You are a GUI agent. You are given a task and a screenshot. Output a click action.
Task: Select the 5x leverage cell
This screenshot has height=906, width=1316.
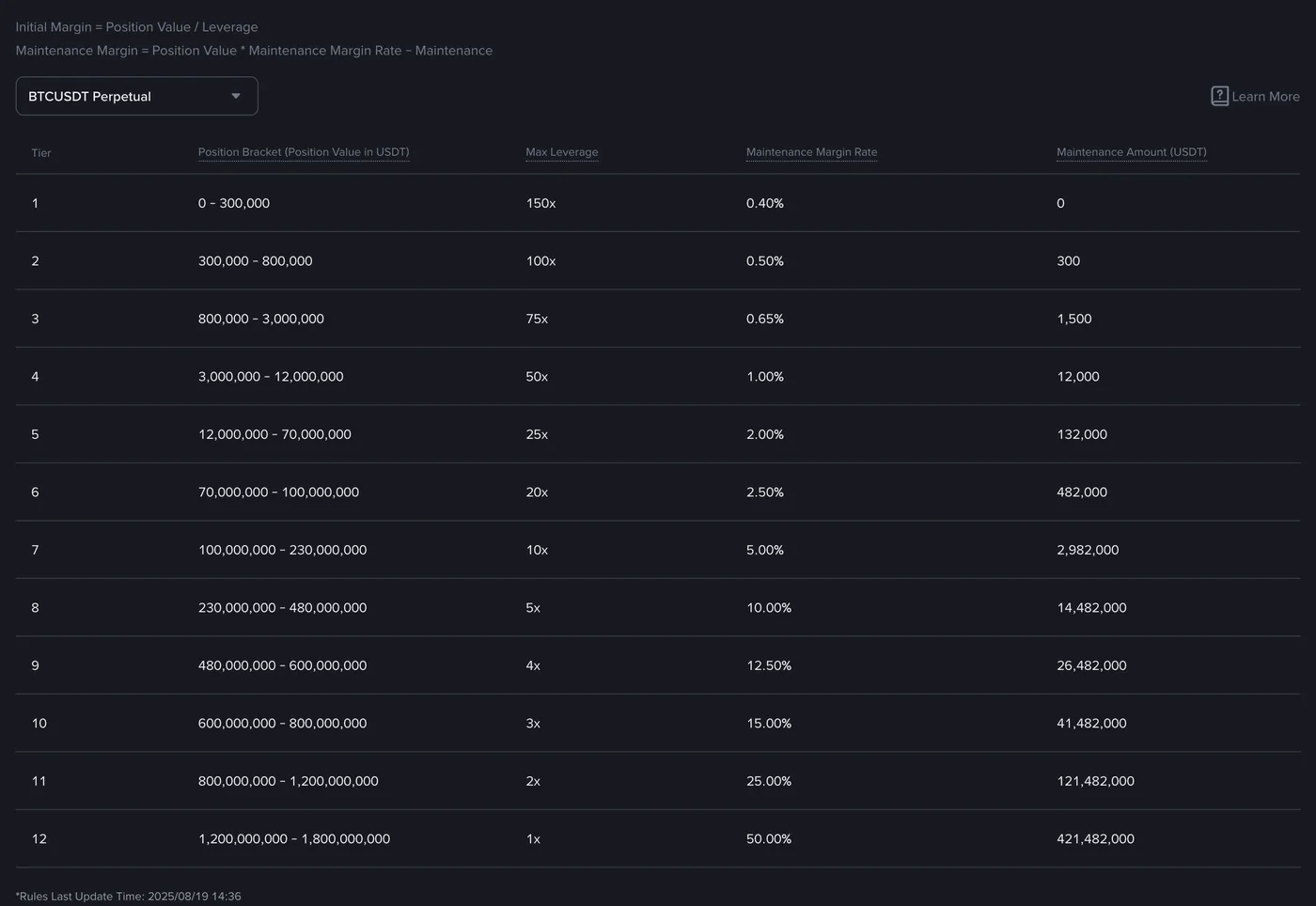click(533, 608)
